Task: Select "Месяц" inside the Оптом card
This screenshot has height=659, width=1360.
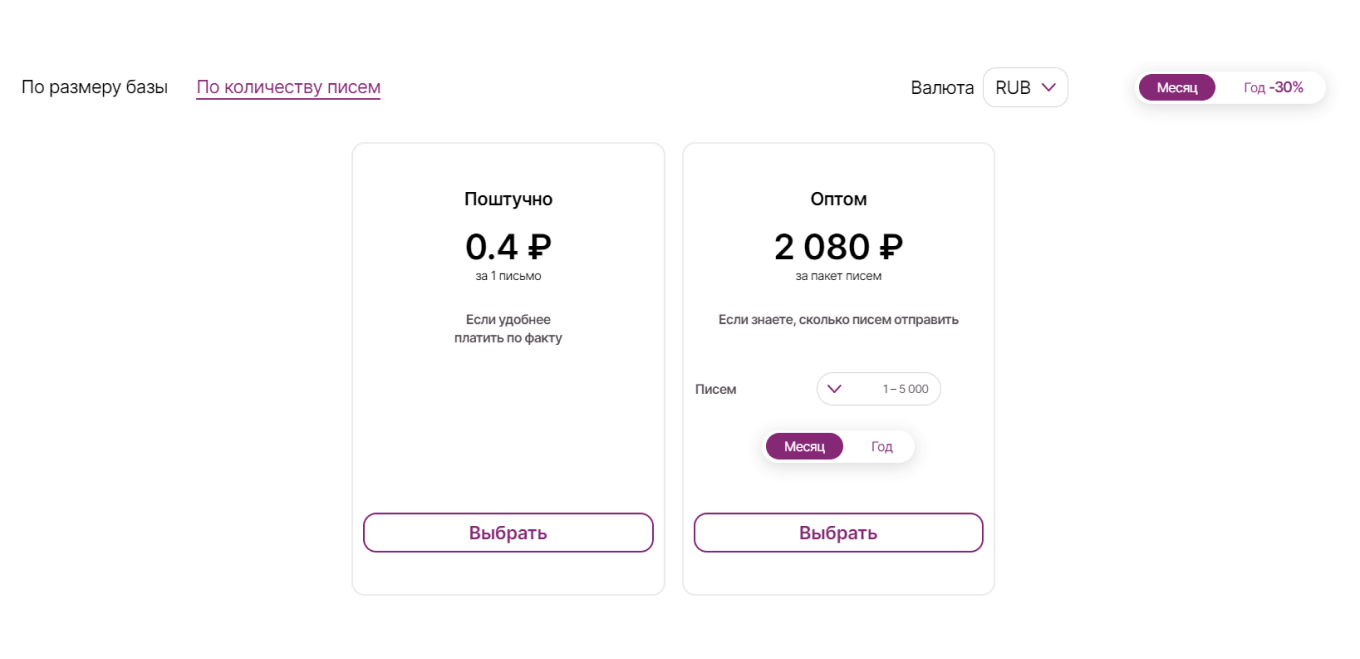Action: (804, 447)
